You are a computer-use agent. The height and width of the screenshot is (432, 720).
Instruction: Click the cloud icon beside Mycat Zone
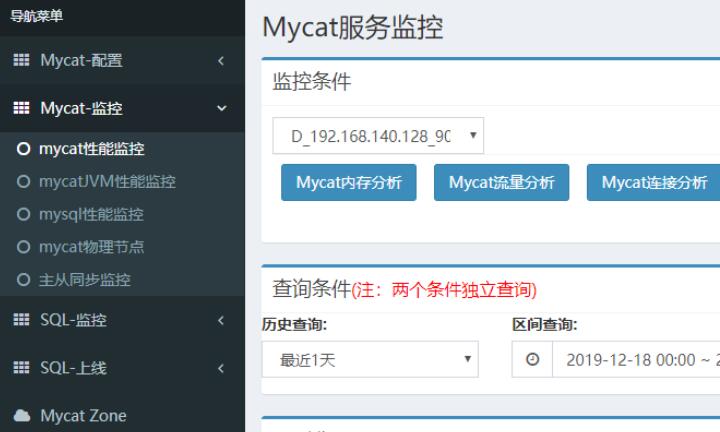22,415
